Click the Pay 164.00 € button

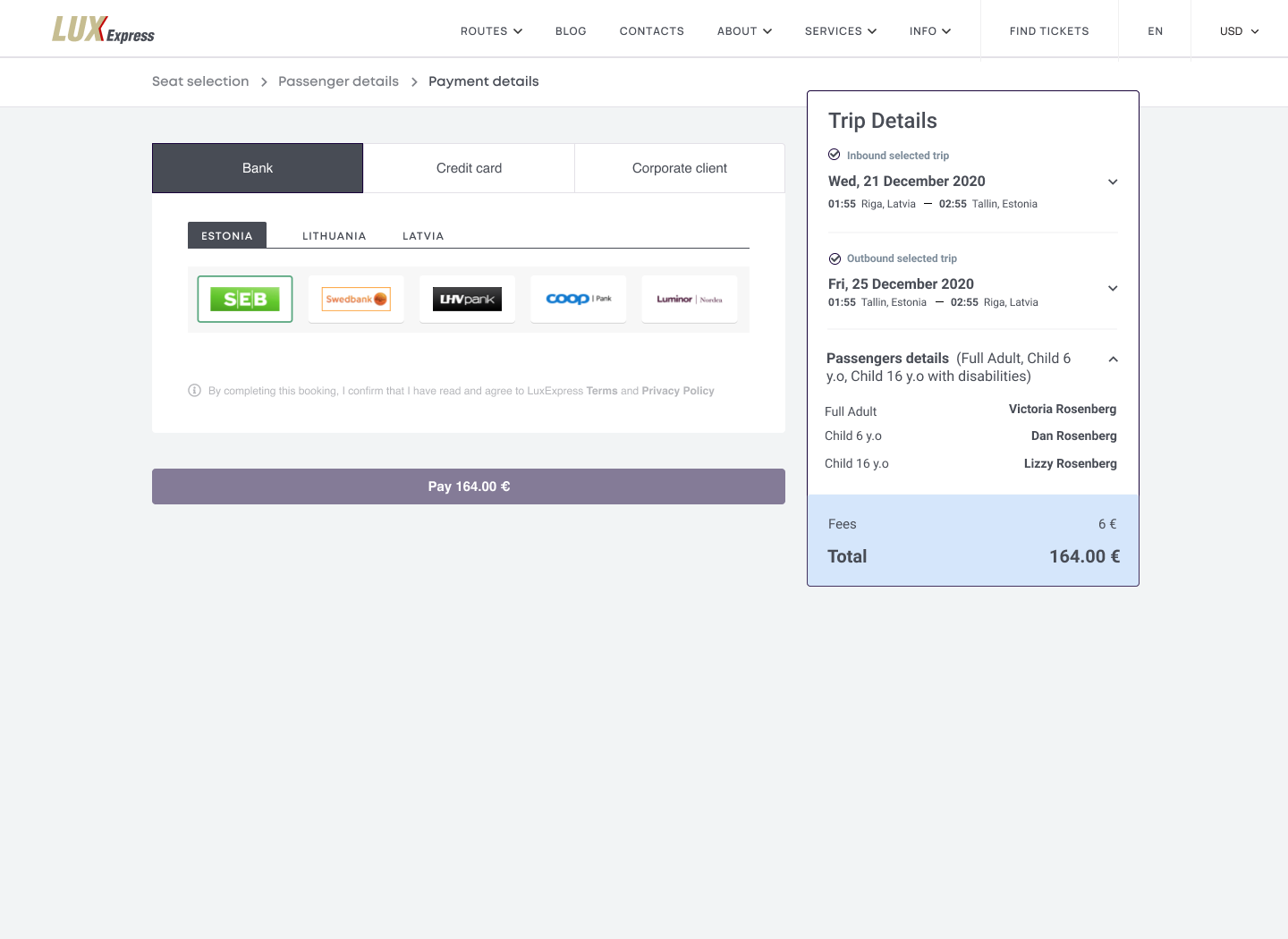(x=469, y=486)
